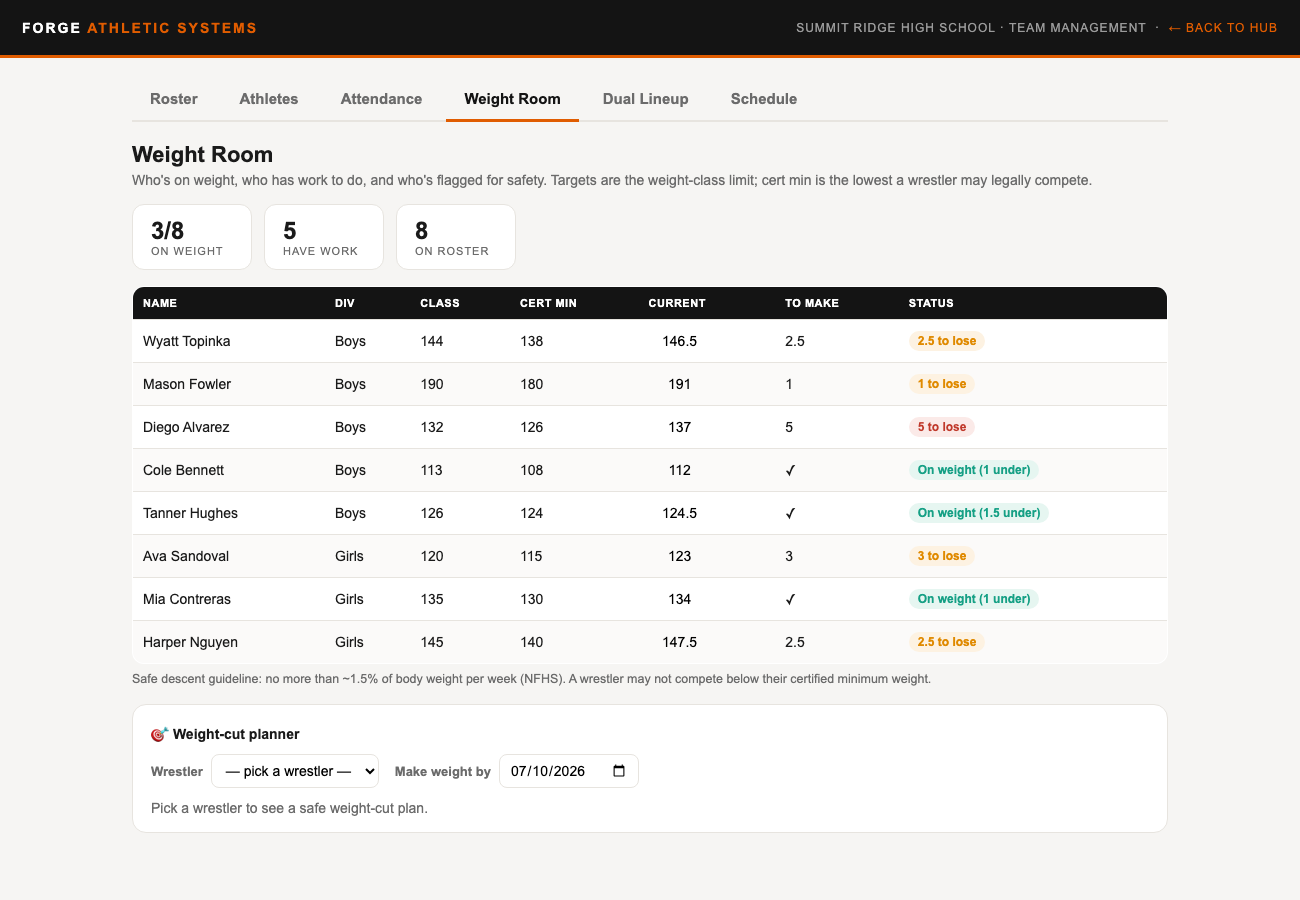
Task: Click the Forge Athletic Systems logo
Action: click(140, 28)
